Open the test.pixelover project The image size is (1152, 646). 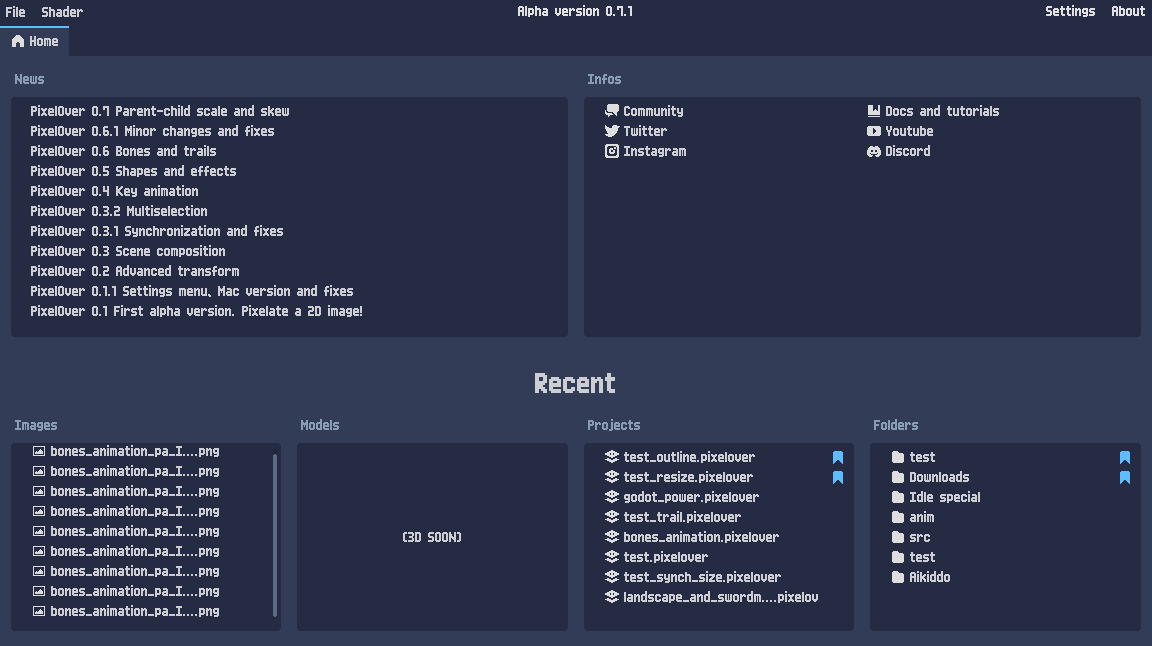pos(666,557)
